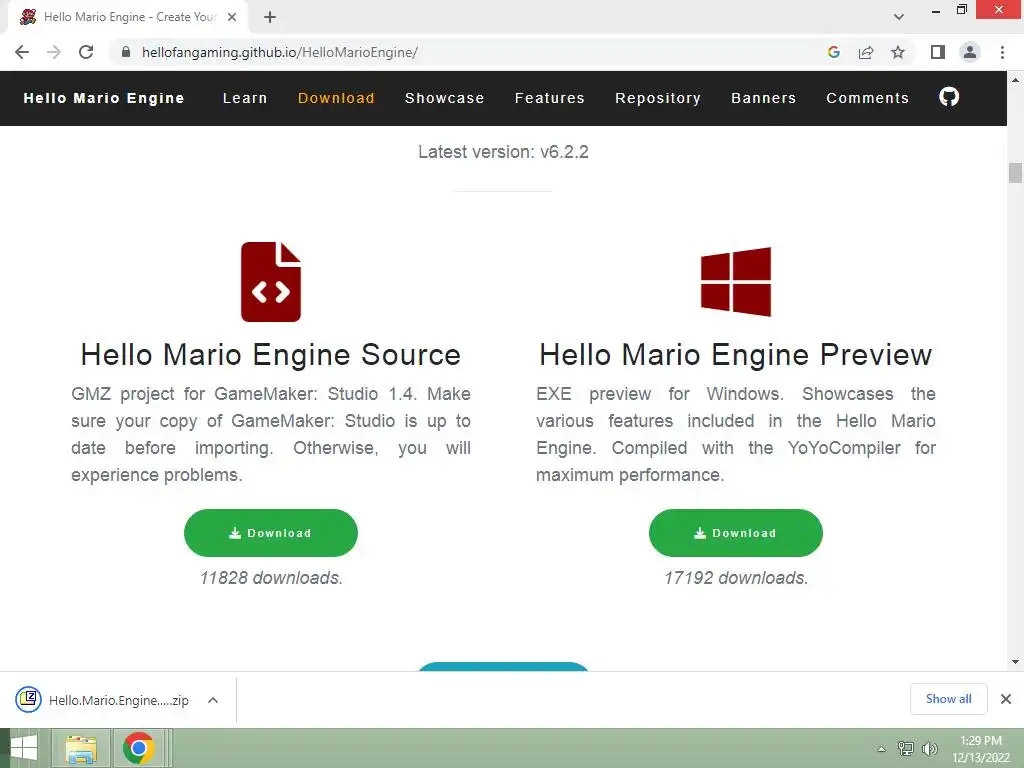The height and width of the screenshot is (768, 1024).
Task: Open the Learn menu item
Action: [x=245, y=98]
